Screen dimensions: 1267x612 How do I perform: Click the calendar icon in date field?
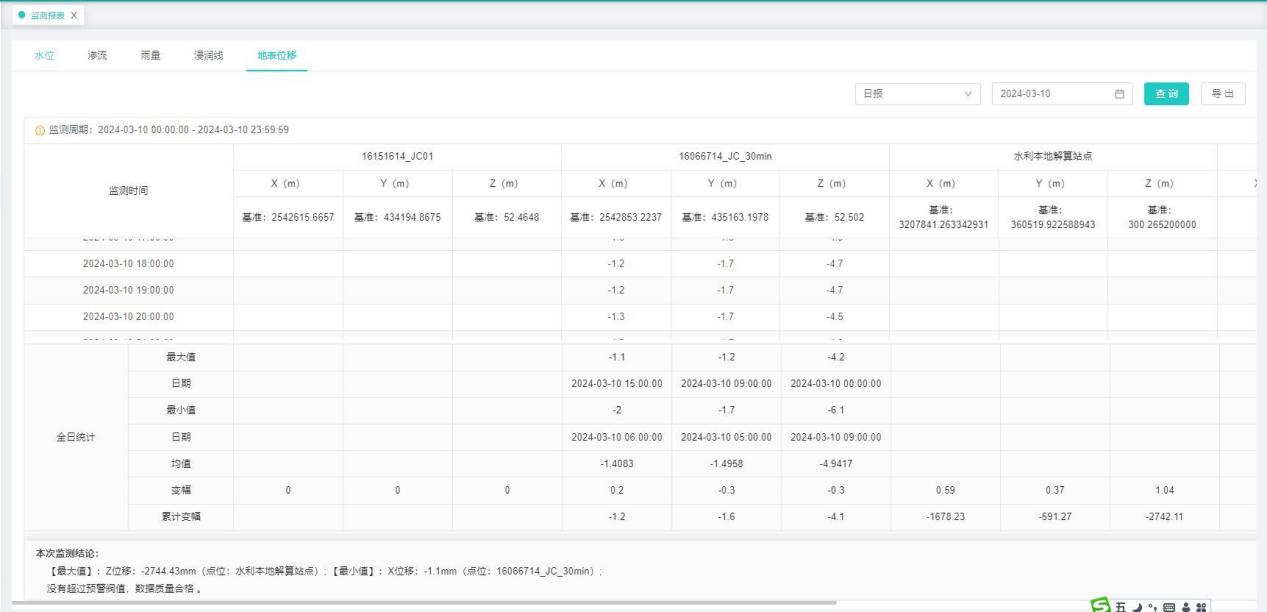pyautogui.click(x=1120, y=94)
